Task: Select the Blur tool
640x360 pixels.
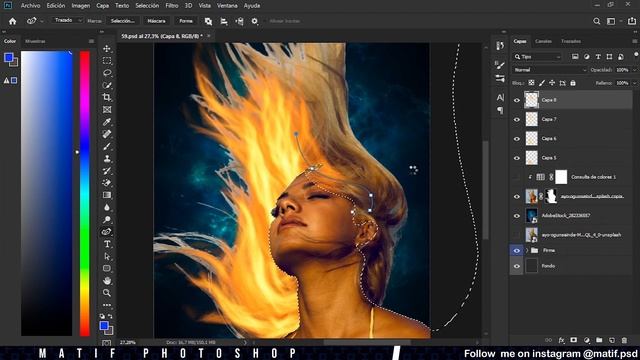Action: (x=107, y=207)
